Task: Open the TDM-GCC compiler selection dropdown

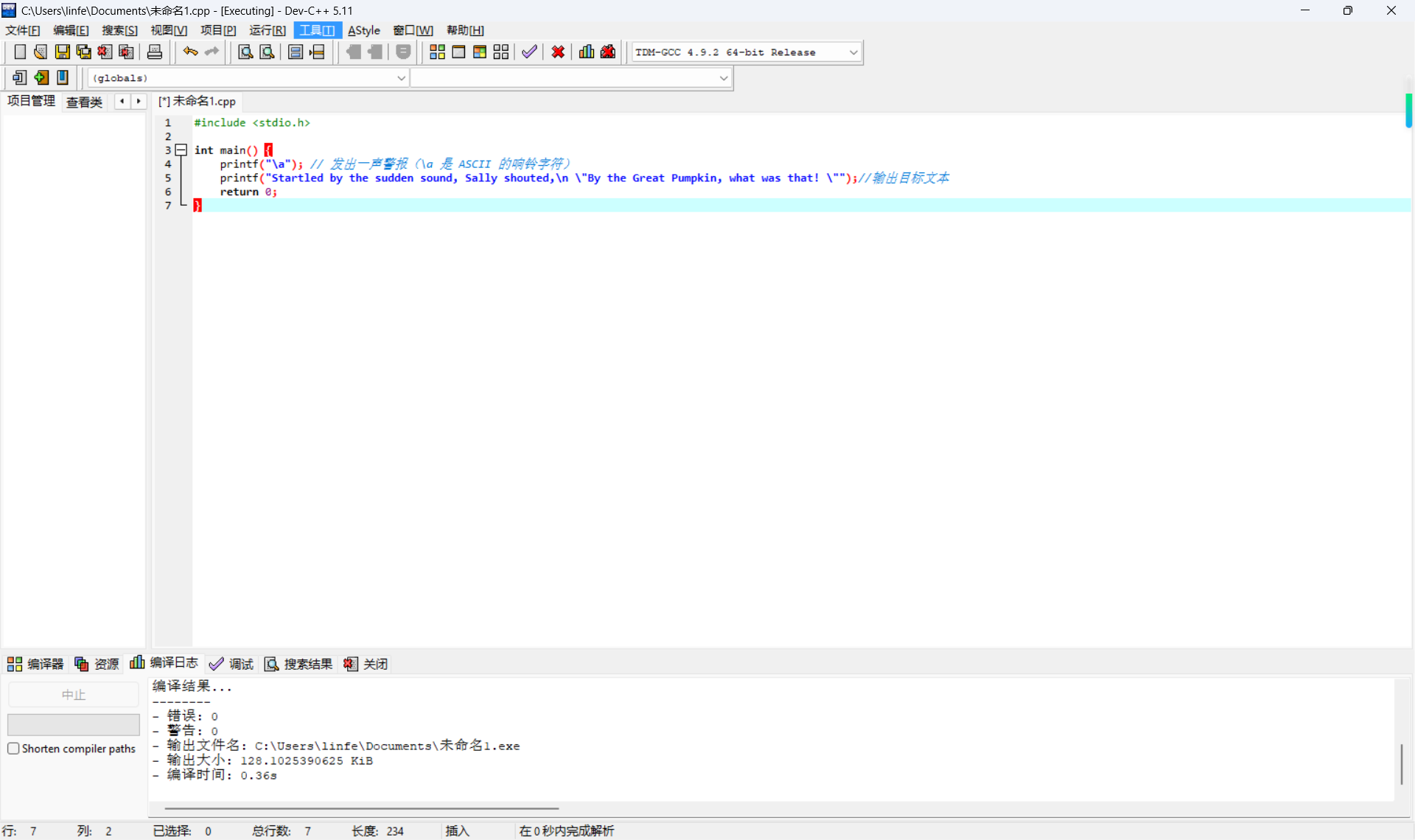Action: (x=853, y=52)
